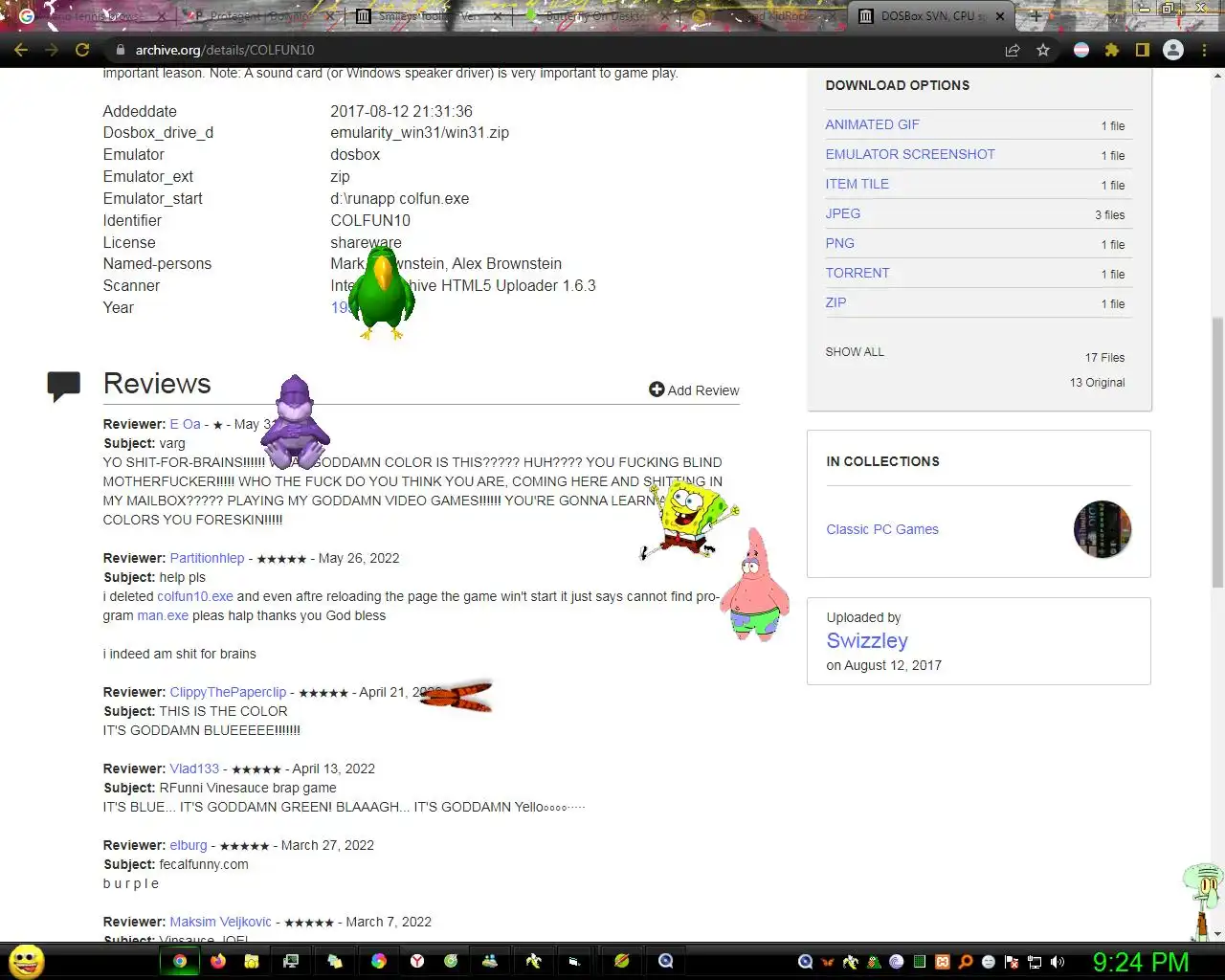Open the yellow folder taskbar icon
The image size is (1225, 980).
[x=252, y=961]
